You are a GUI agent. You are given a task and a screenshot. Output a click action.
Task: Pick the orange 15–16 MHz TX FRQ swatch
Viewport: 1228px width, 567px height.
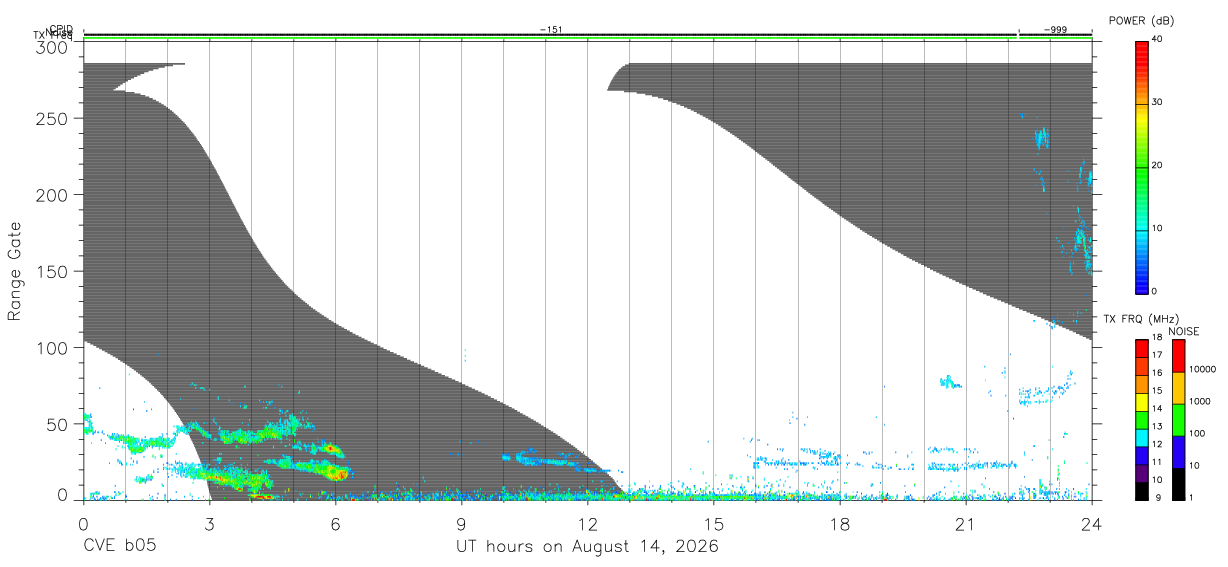[1141, 384]
